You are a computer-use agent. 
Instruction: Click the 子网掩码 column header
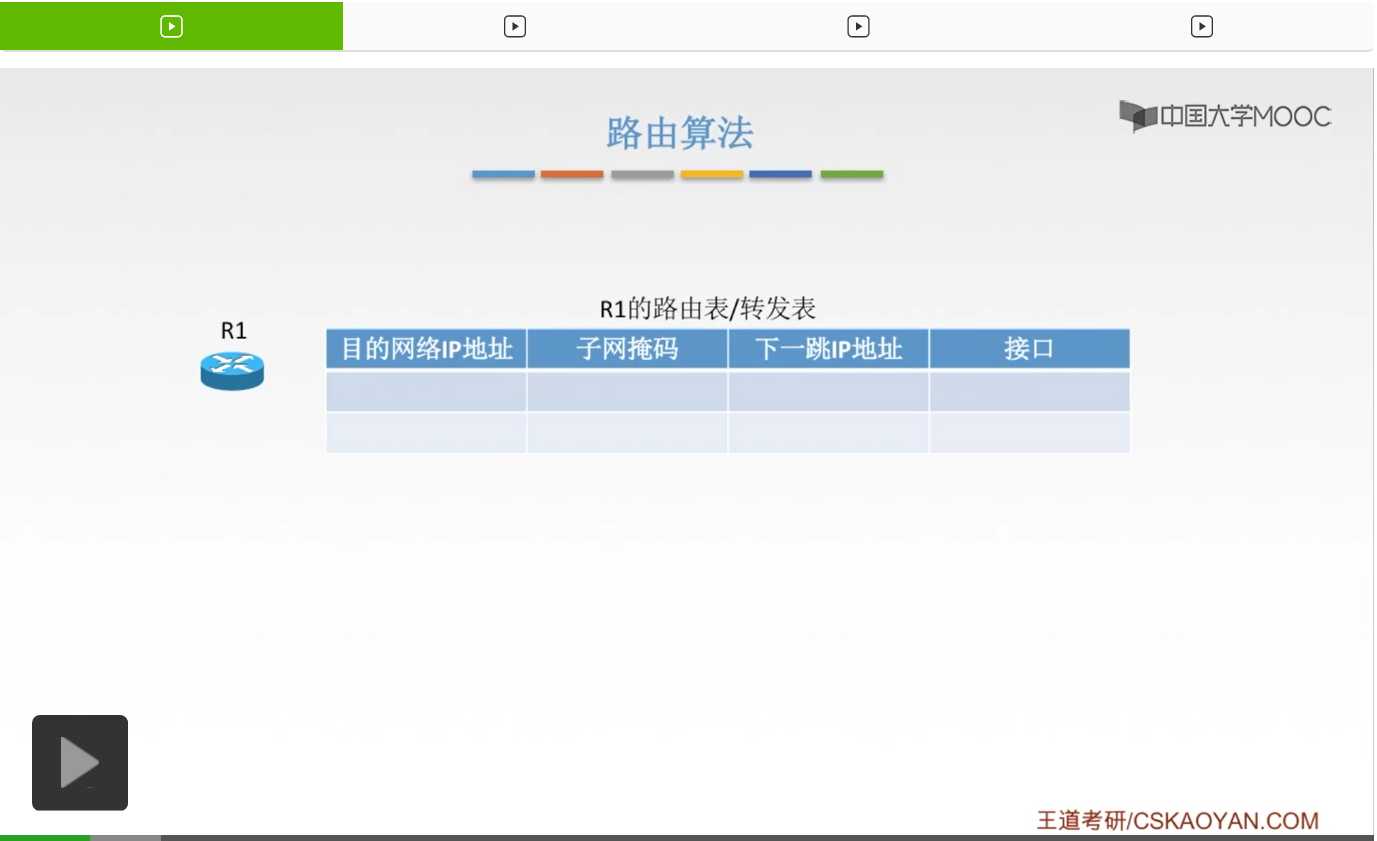click(x=628, y=349)
